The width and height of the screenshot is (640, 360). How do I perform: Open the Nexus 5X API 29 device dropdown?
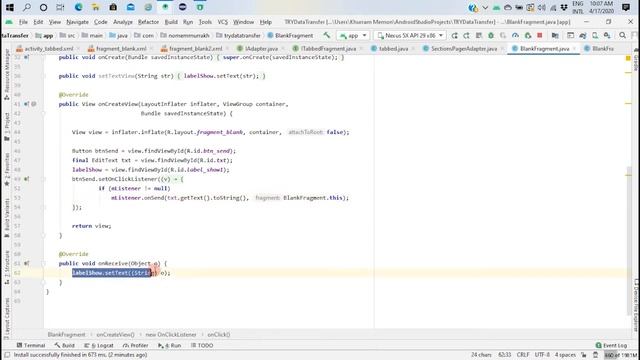pos(410,36)
